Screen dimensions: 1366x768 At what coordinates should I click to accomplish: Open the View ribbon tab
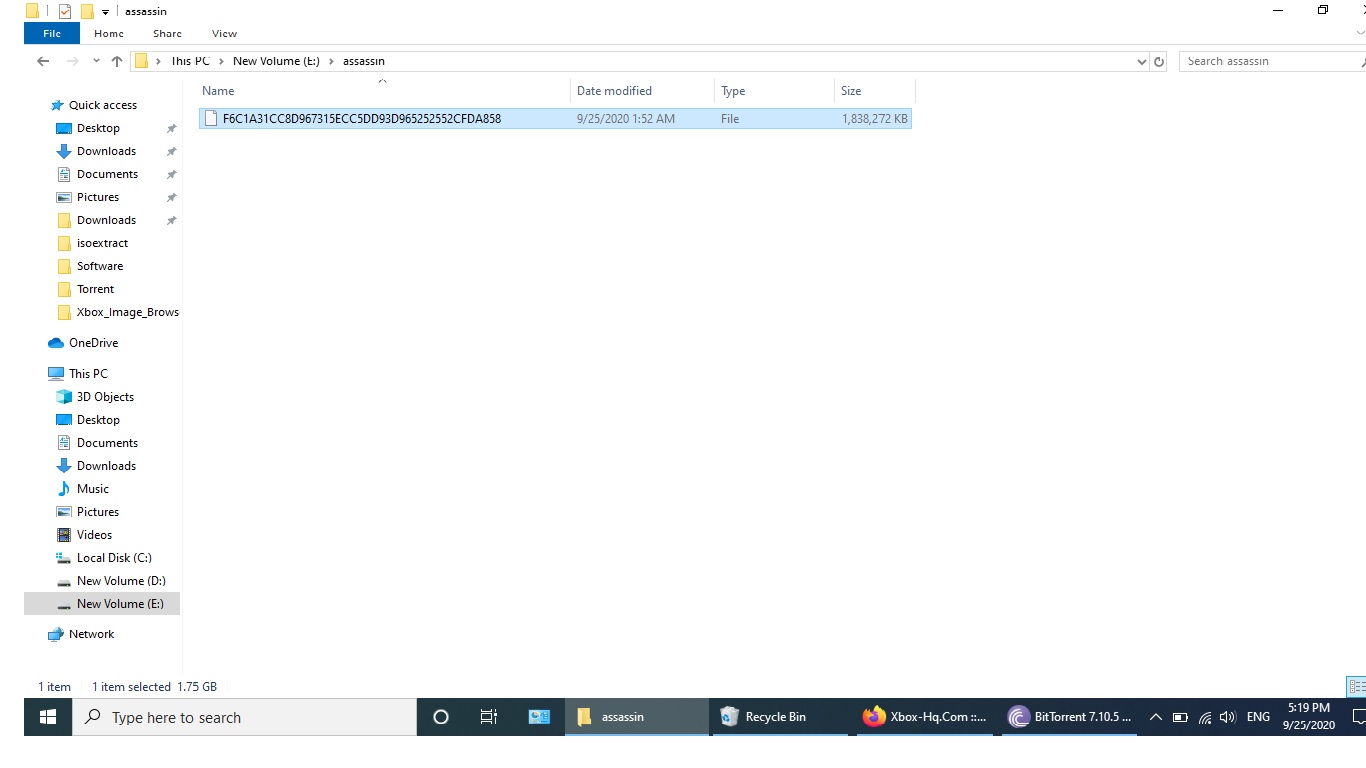pyautogui.click(x=224, y=33)
